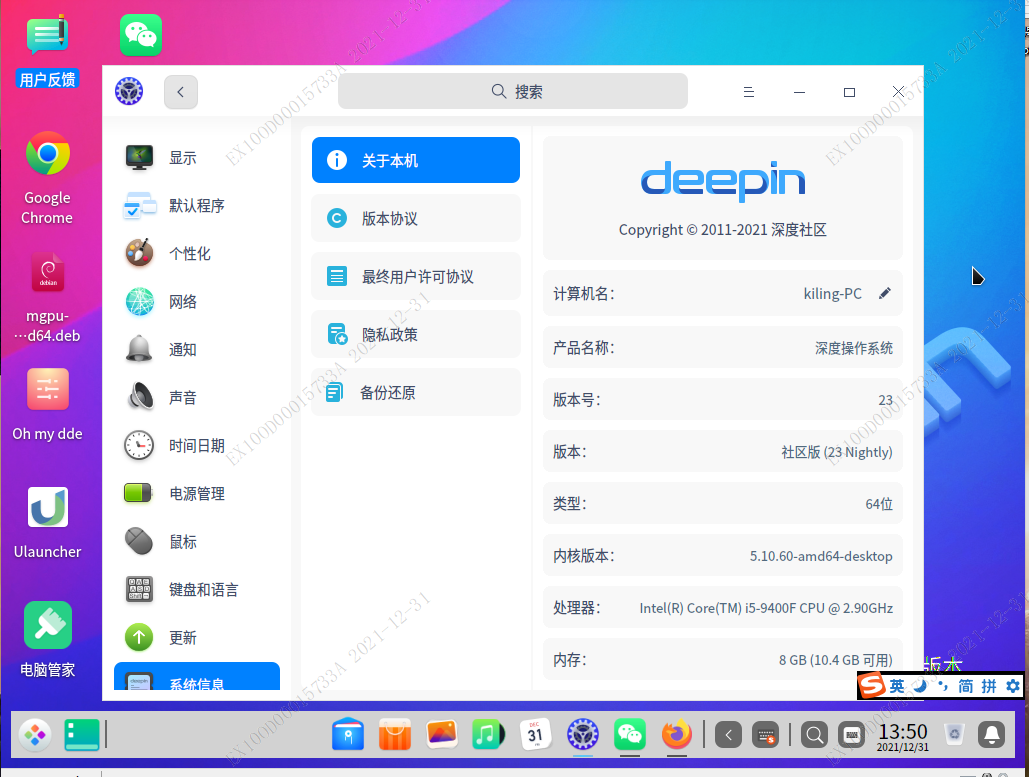Collapse the tray with the taskbar chevron
This screenshot has width=1029, height=777.
pyautogui.click(x=727, y=735)
